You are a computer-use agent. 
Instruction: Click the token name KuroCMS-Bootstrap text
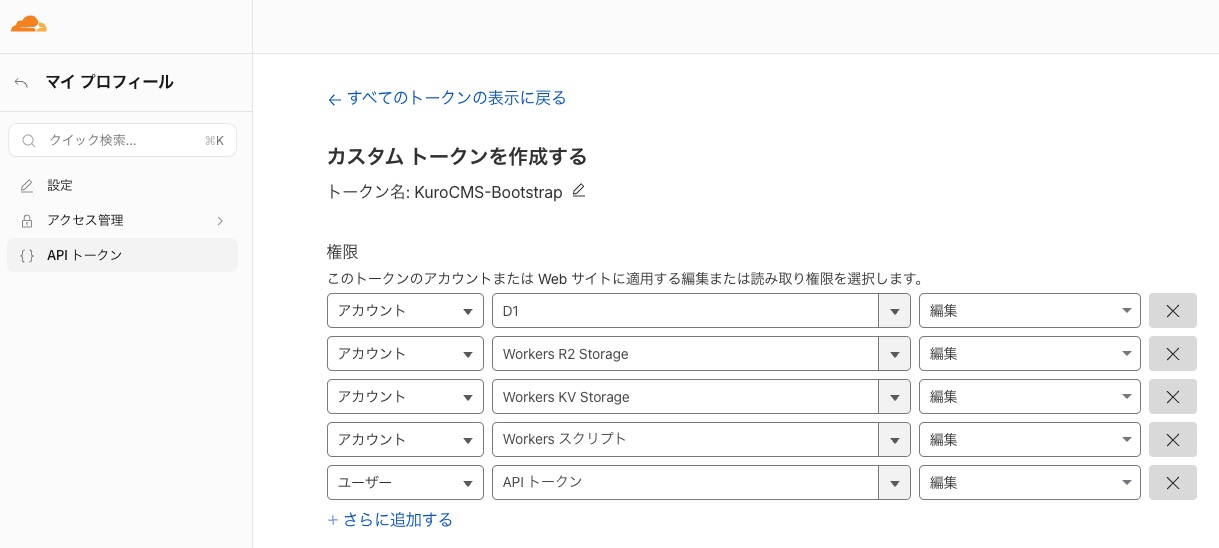[489, 191]
